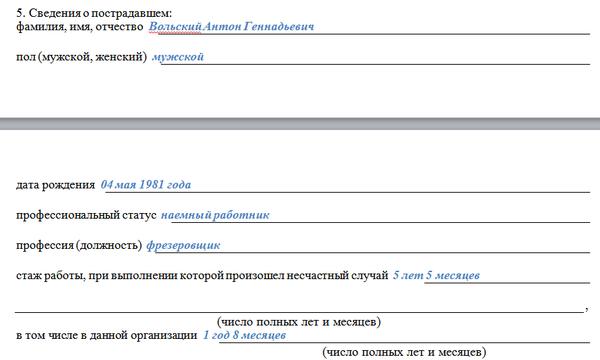Click the last hint "(число полных лет и месяцев)" at bottom

pos(404,352)
